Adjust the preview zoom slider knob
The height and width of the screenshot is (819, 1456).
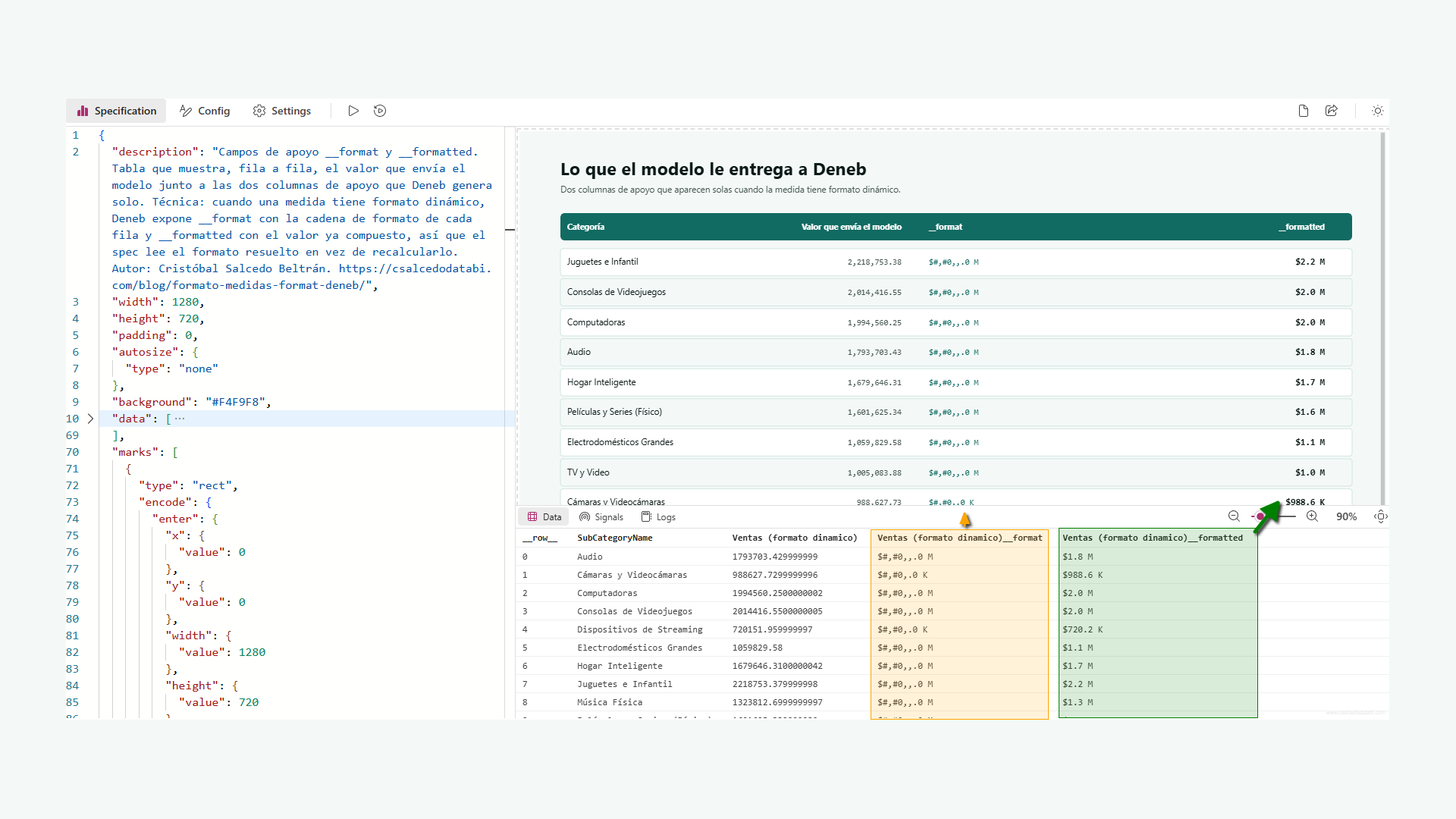pos(1260,516)
